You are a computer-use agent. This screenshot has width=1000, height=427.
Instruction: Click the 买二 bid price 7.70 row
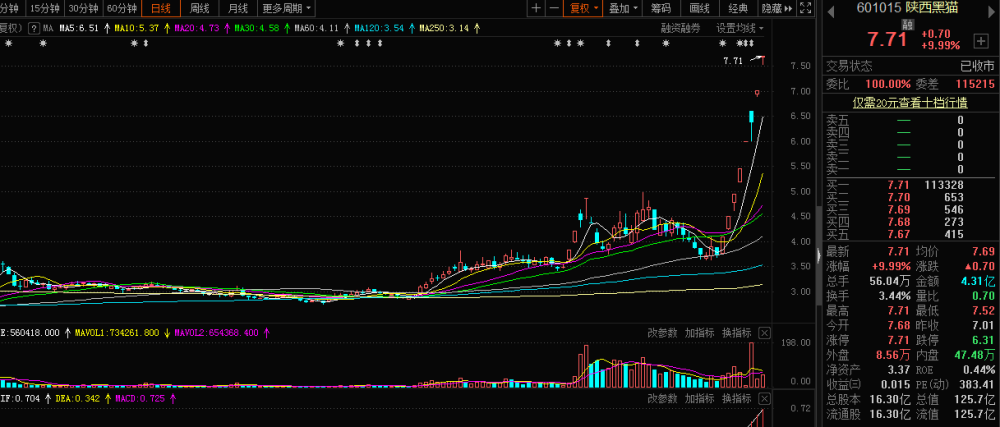[909, 198]
